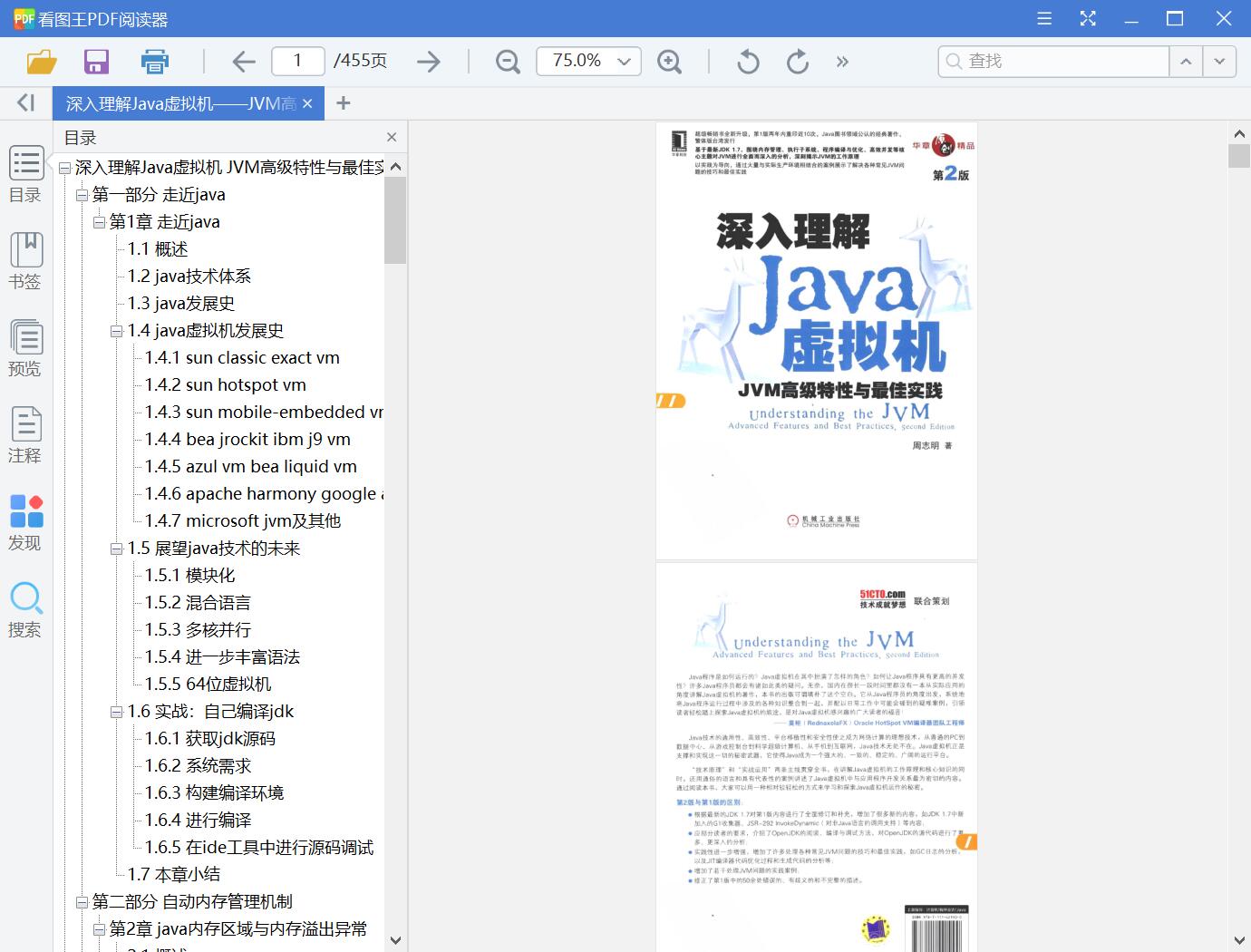This screenshot has width=1251, height=952.
Task: Zoom in with the plus magnifier
Action: (x=669, y=61)
